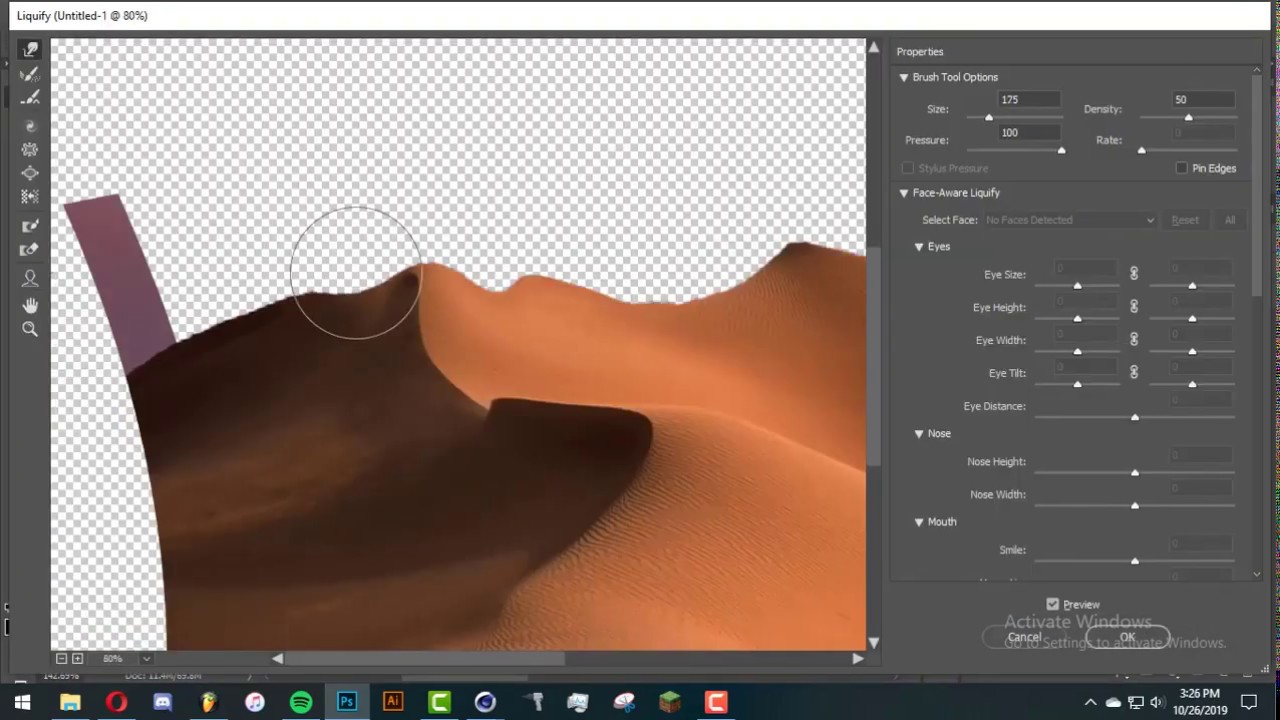Click the canvas scroll down arrow
Screen dimensions: 1280x720
874,642
